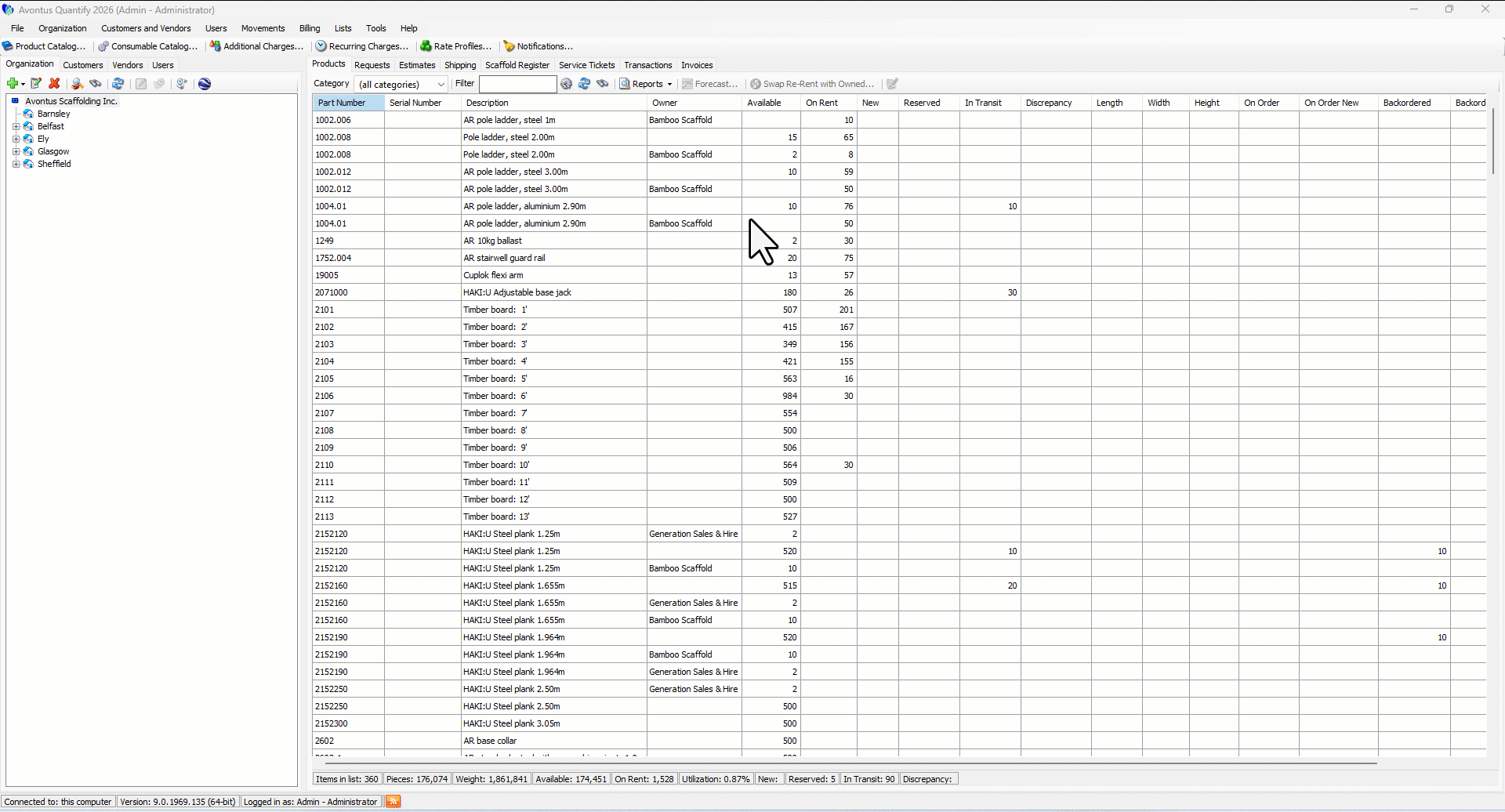Expand the Ely tree node

point(16,139)
